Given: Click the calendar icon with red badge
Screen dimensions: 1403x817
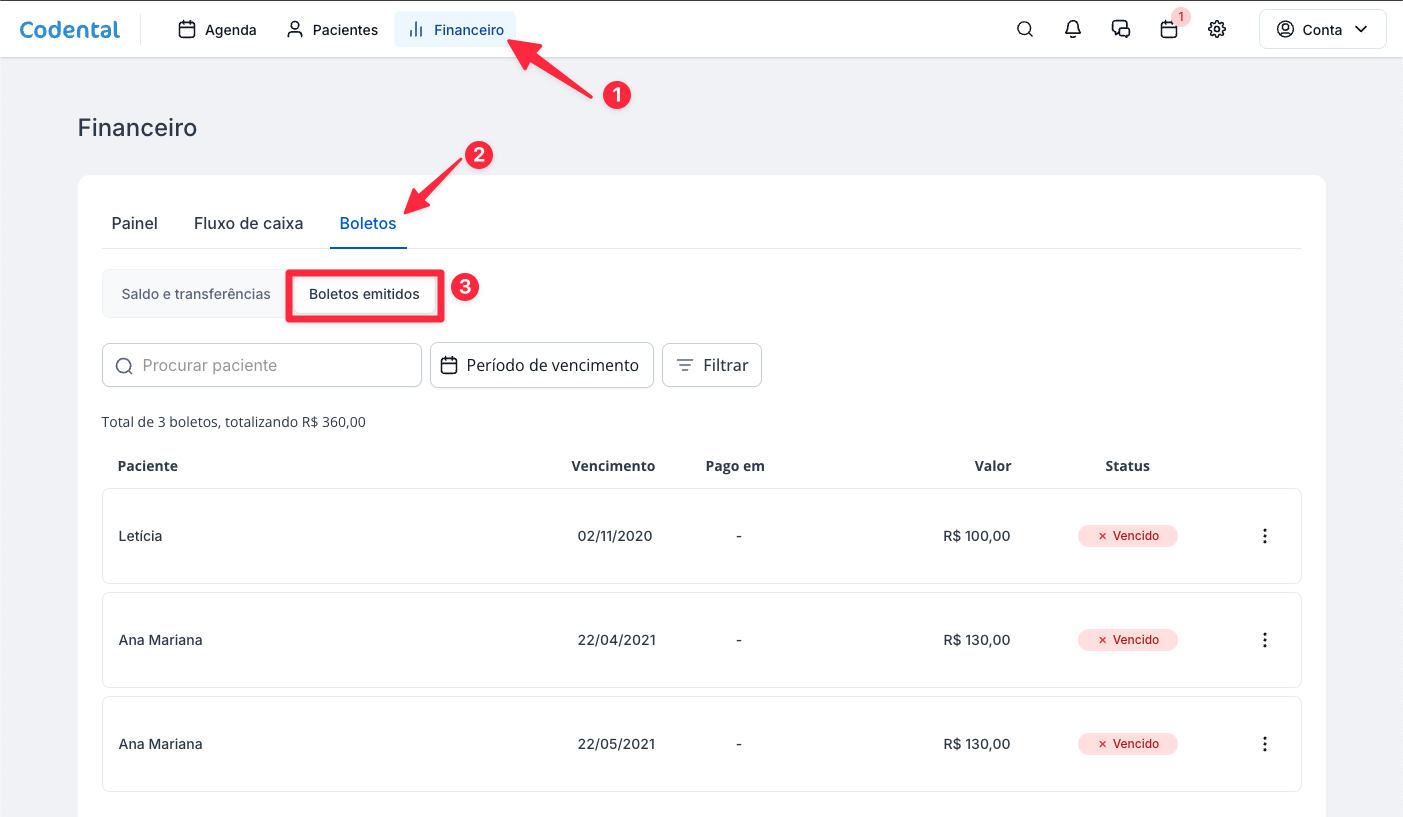Looking at the screenshot, I should pyautogui.click(x=1169, y=30).
